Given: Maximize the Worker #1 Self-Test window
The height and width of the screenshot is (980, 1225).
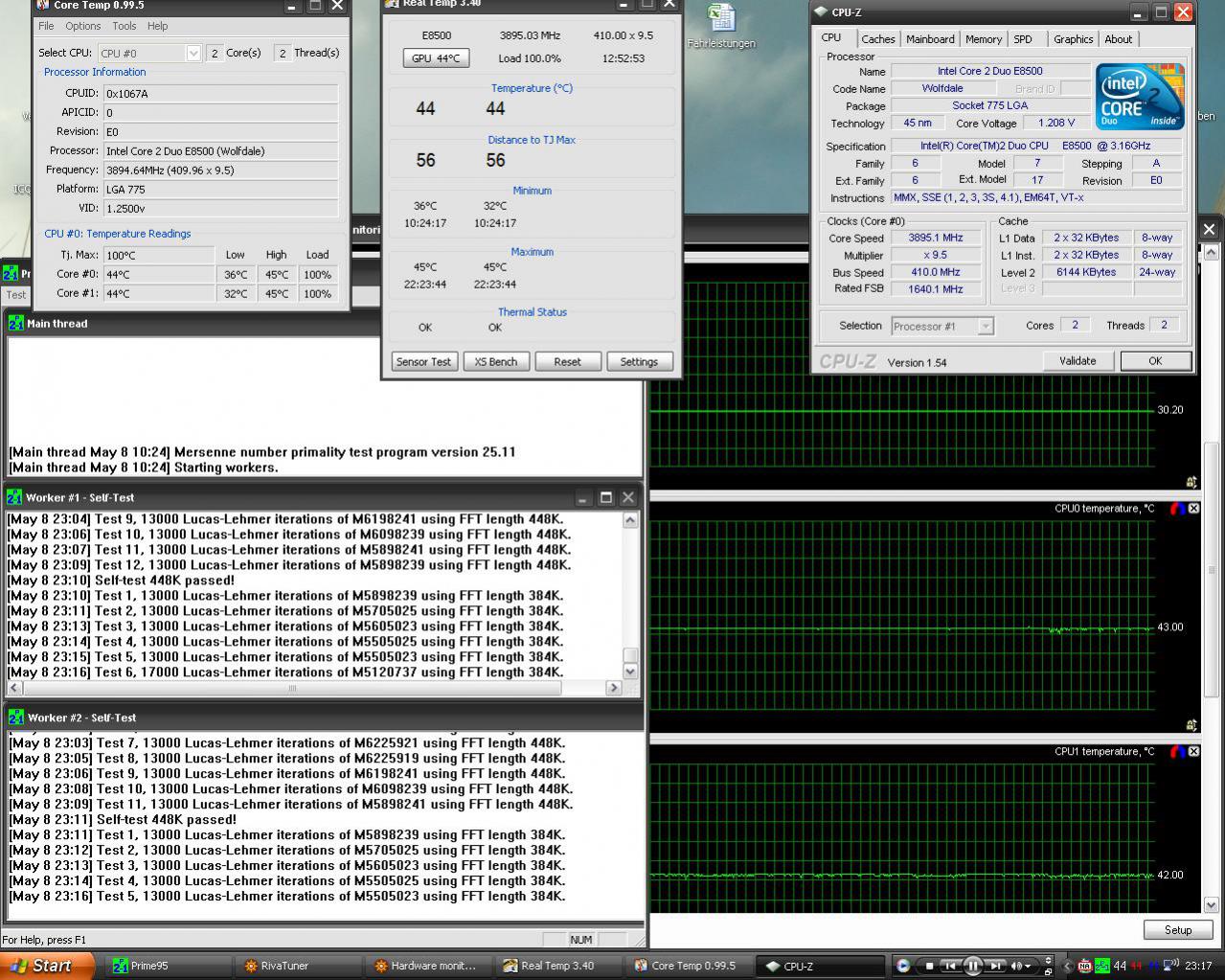Looking at the screenshot, I should pos(605,497).
